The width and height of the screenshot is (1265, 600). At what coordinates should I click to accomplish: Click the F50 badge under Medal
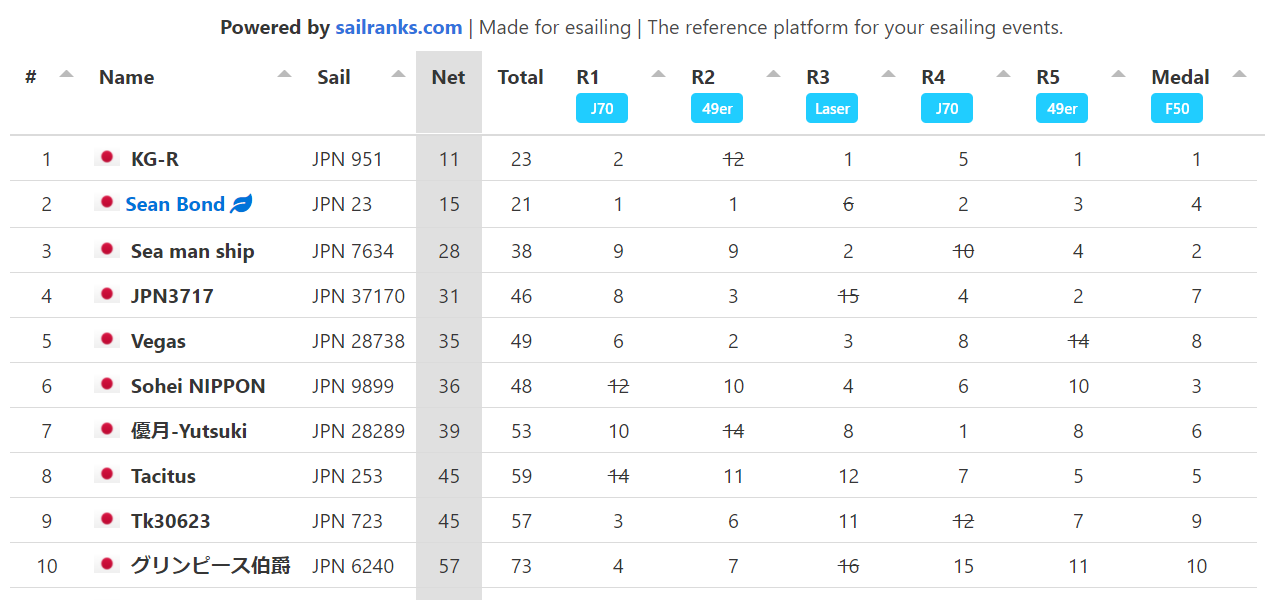click(1177, 109)
